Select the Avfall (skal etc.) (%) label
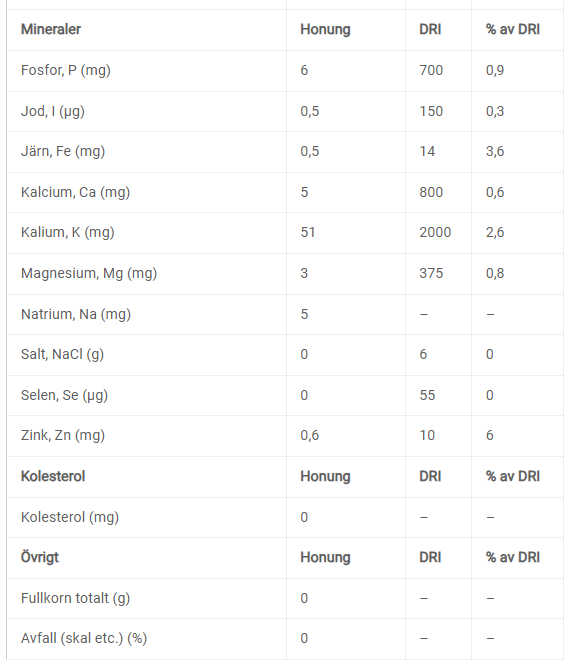The width and height of the screenshot is (580, 661). pyautogui.click(x=84, y=638)
